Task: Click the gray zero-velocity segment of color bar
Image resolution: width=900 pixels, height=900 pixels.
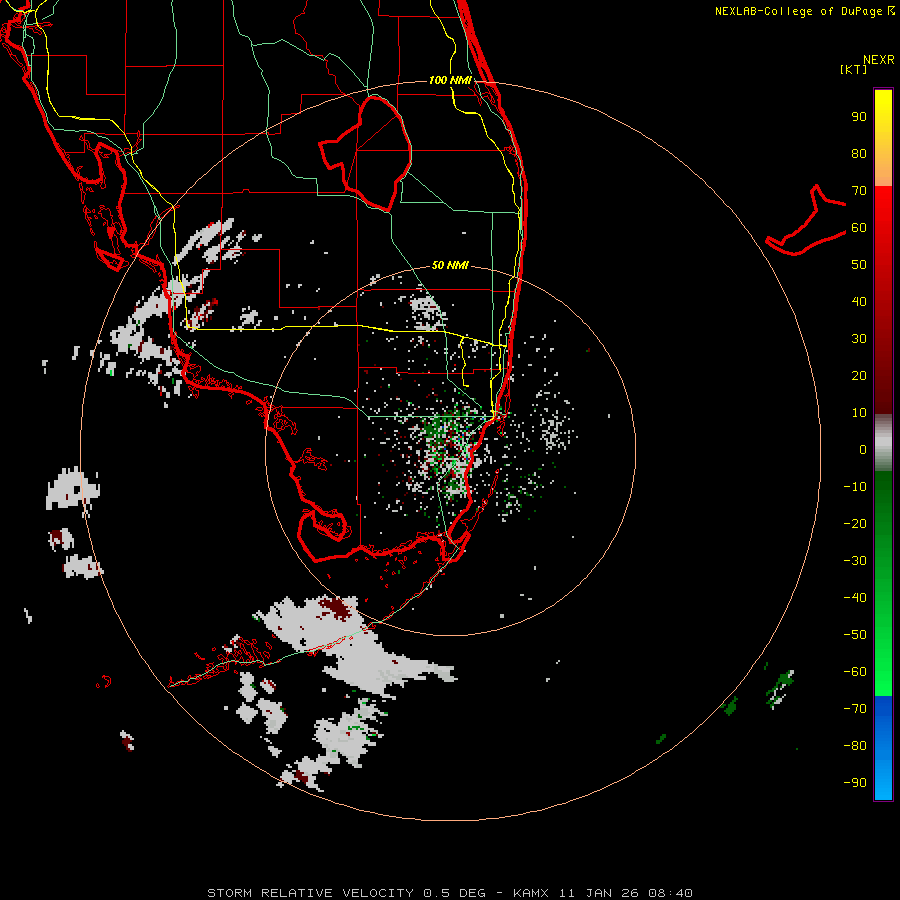Action: 883,443
